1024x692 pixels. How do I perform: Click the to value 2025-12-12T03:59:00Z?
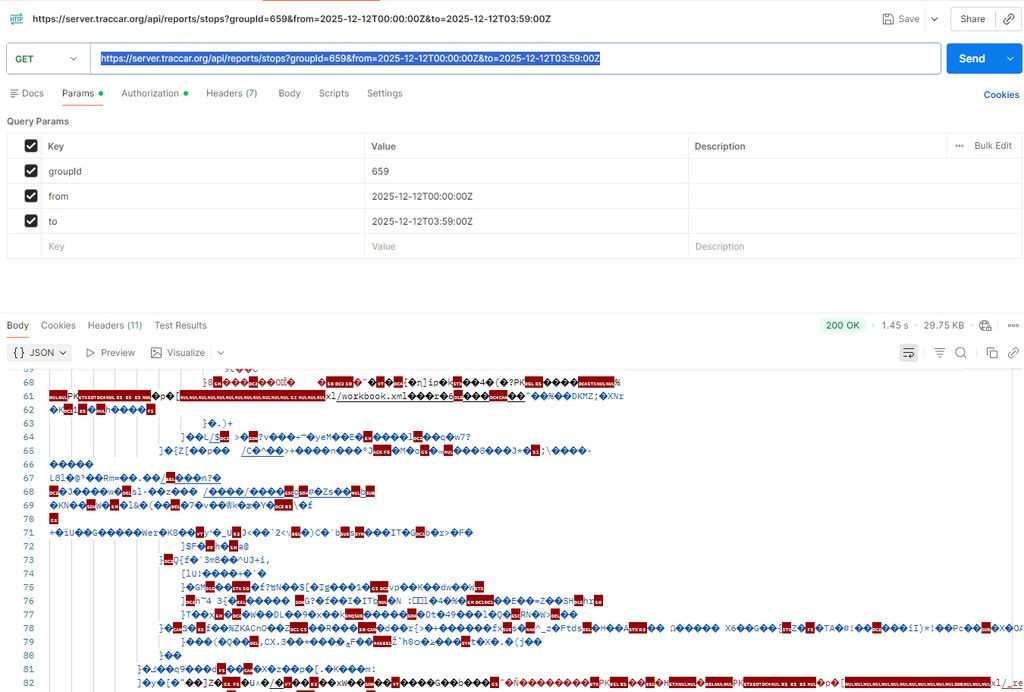422,221
